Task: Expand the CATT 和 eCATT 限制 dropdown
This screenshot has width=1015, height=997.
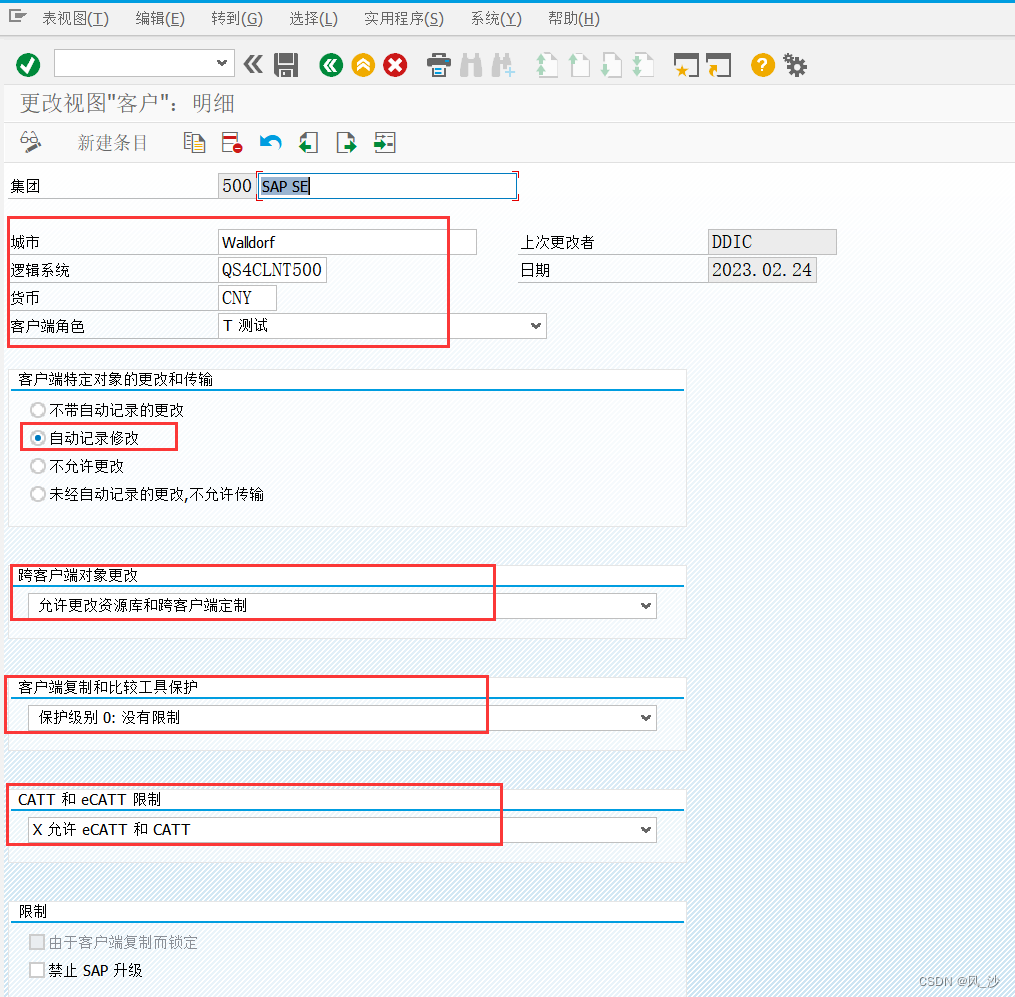Action: point(646,830)
